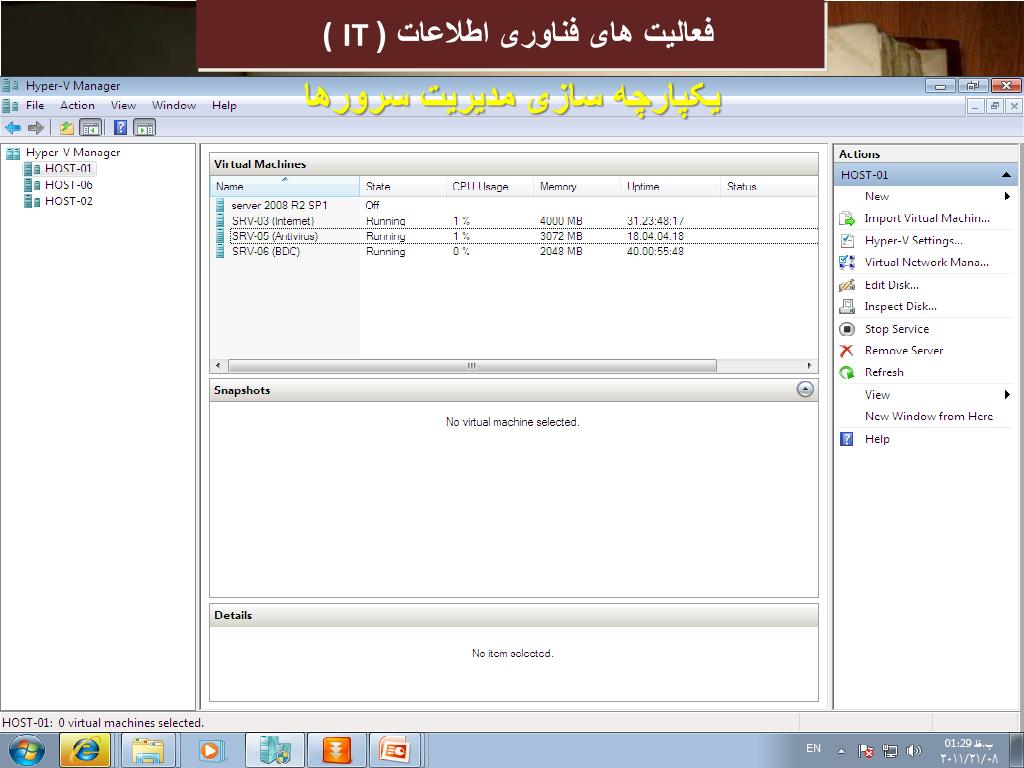Click the Off state cell

pyautogui.click(x=372, y=205)
